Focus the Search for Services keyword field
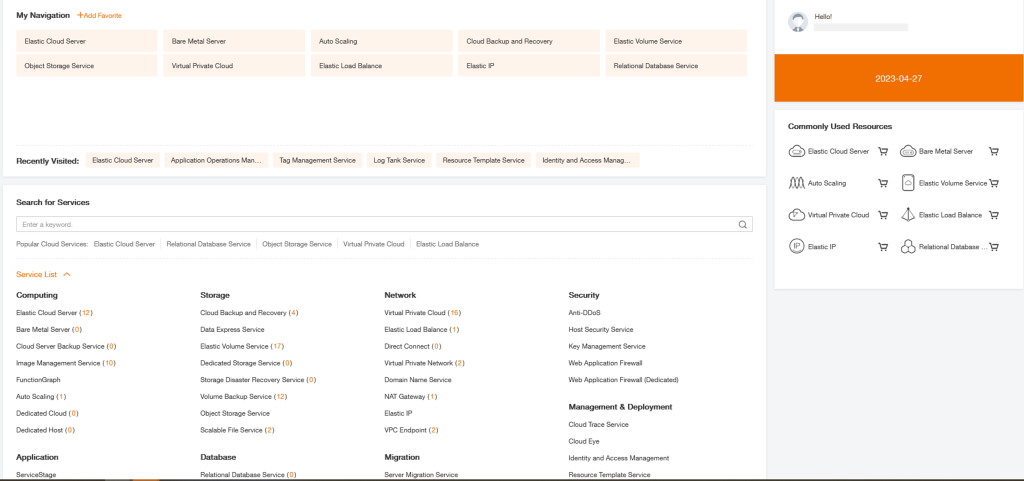The image size is (1024, 481). point(384,225)
